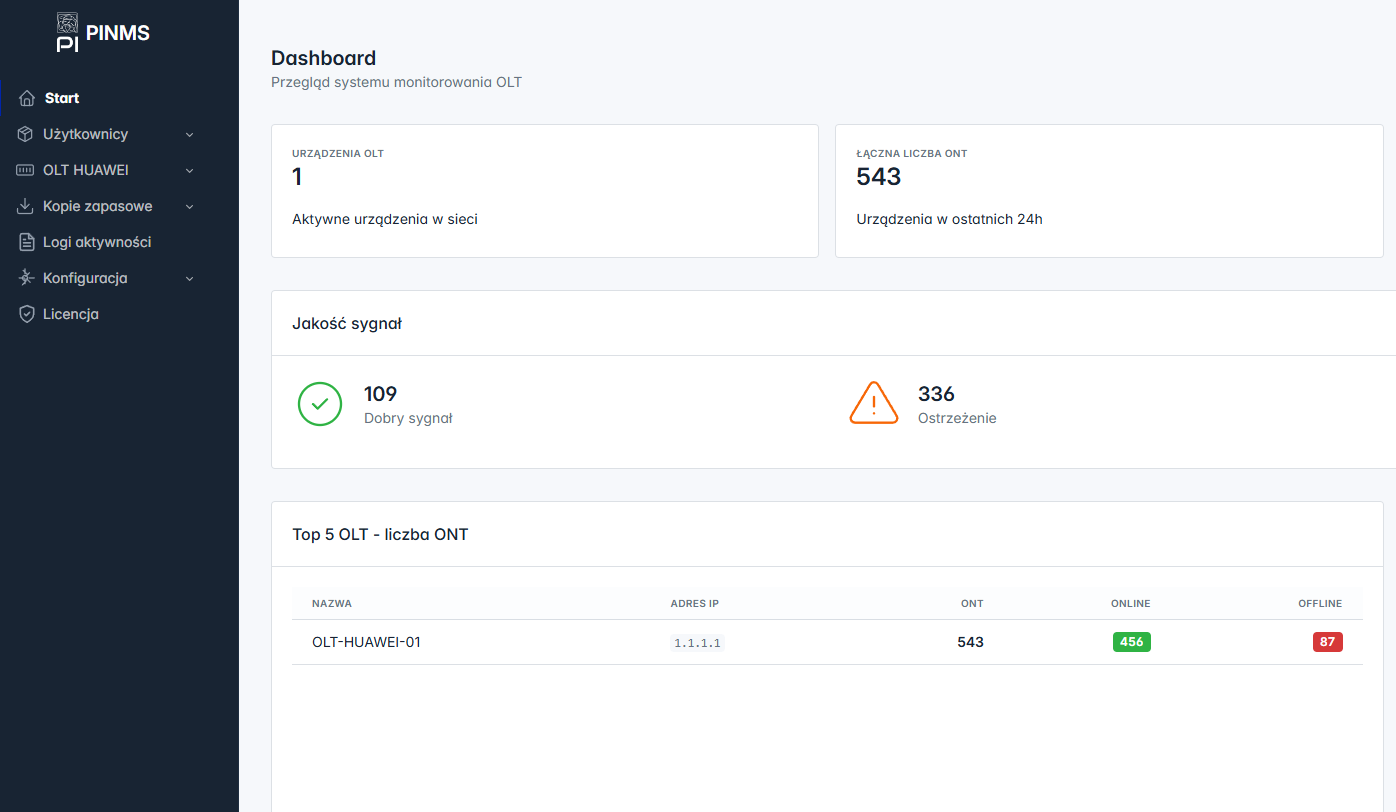Screen dimensions: 1396x812
Task: Open the Licencja menu item
Action: tap(71, 314)
